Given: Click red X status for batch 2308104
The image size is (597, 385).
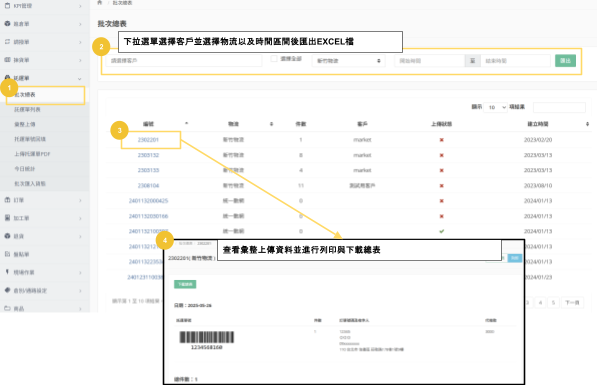Looking at the screenshot, I should tap(442, 185).
